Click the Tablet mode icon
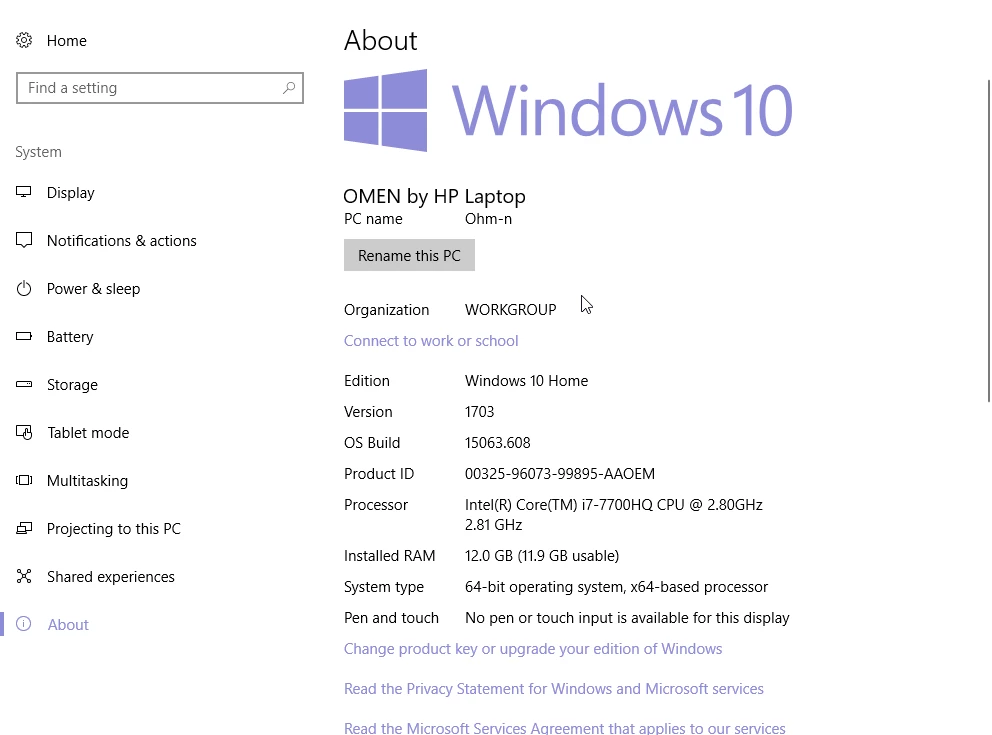This screenshot has height=735, width=992. [24, 433]
